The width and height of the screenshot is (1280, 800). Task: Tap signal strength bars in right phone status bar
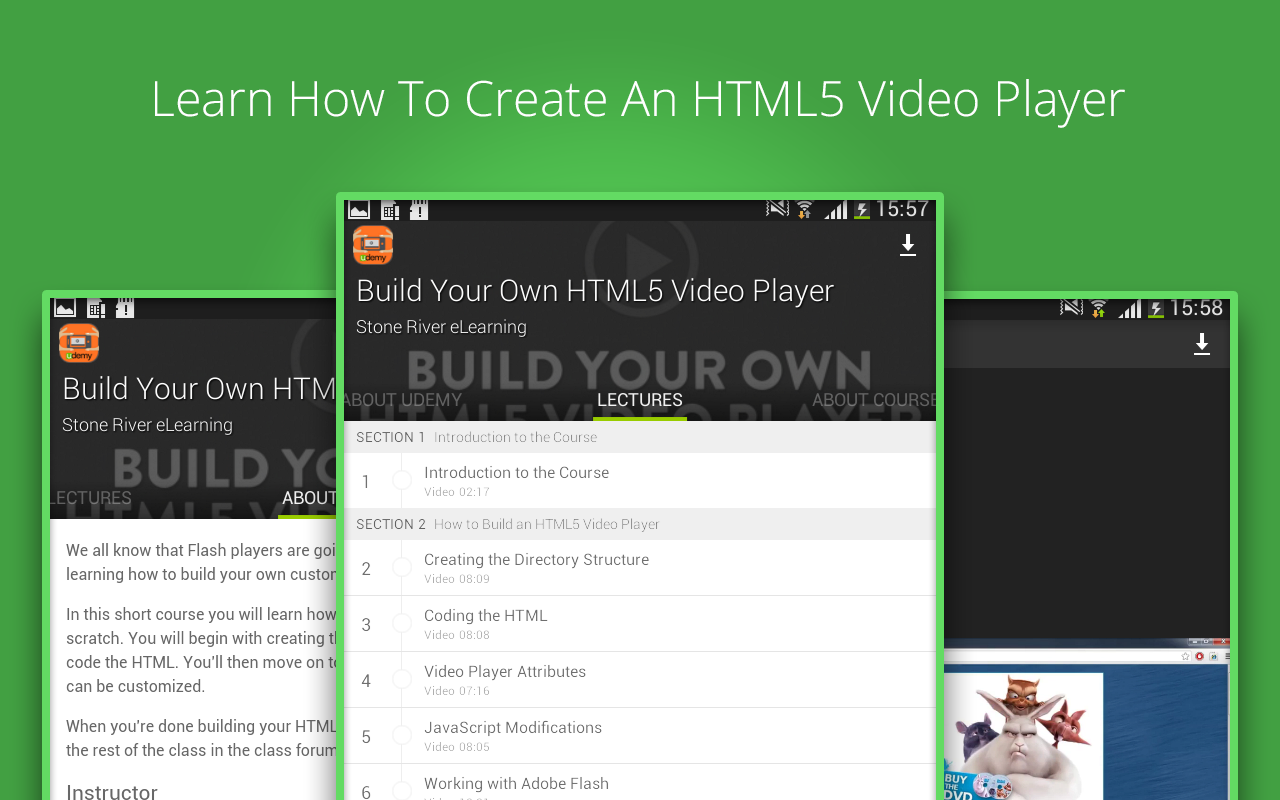1129,308
